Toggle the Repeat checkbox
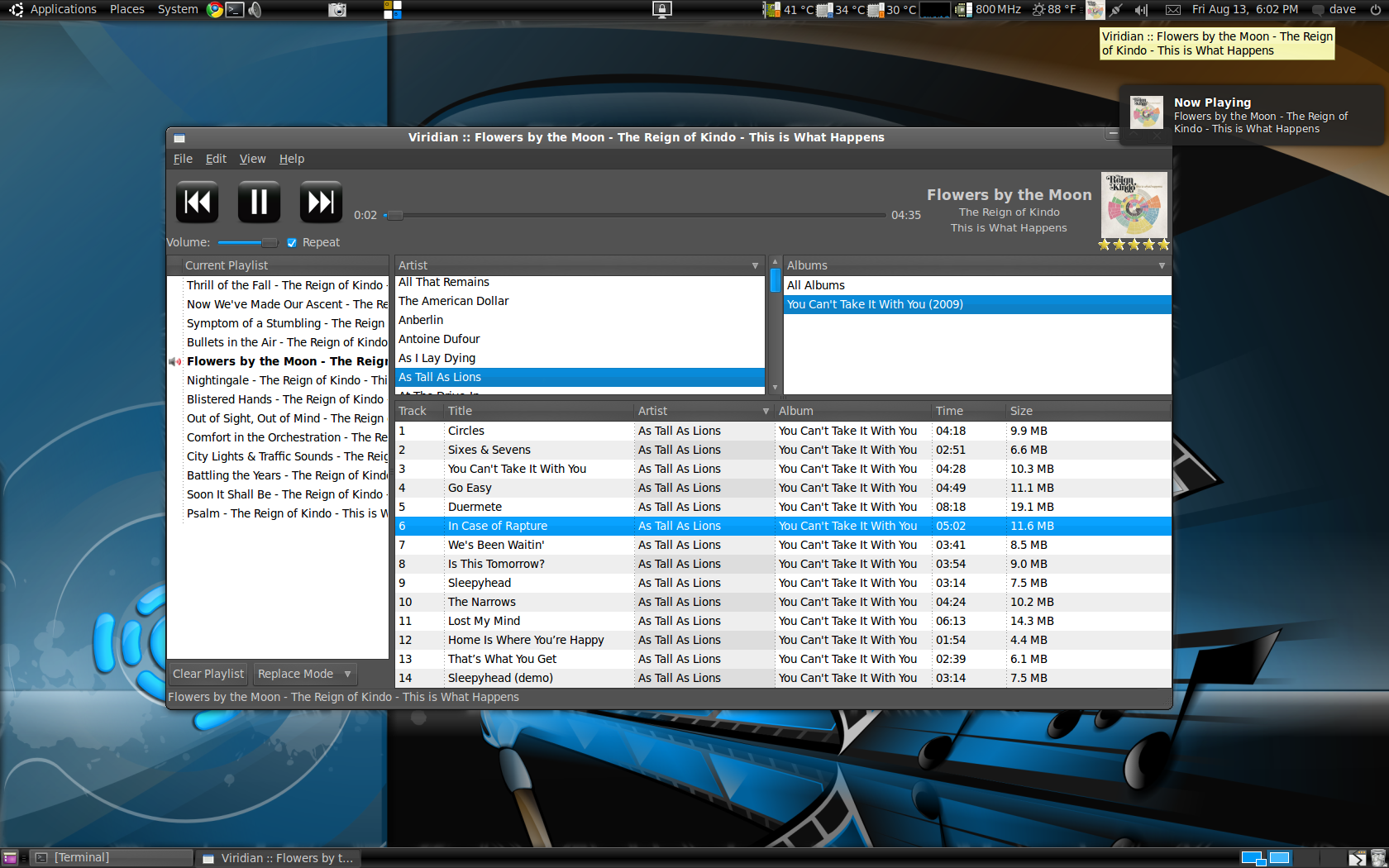The height and width of the screenshot is (868, 1389). [x=292, y=242]
